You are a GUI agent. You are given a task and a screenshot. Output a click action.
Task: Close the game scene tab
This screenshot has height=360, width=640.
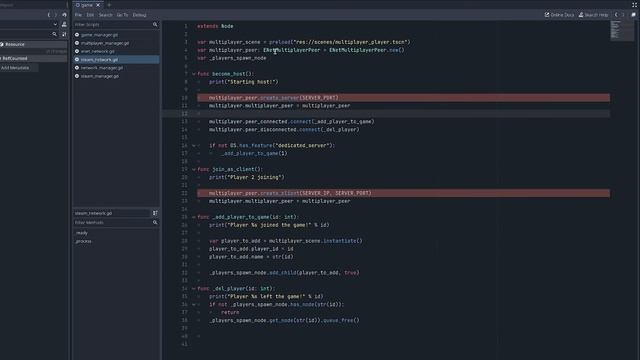coord(98,5)
